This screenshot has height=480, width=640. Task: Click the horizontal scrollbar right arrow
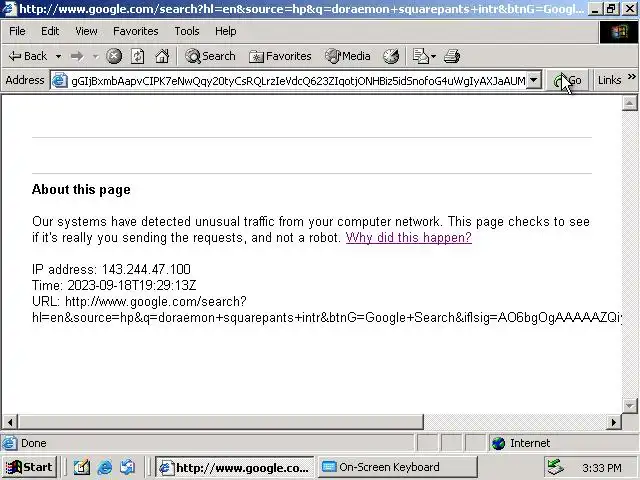coord(613,422)
